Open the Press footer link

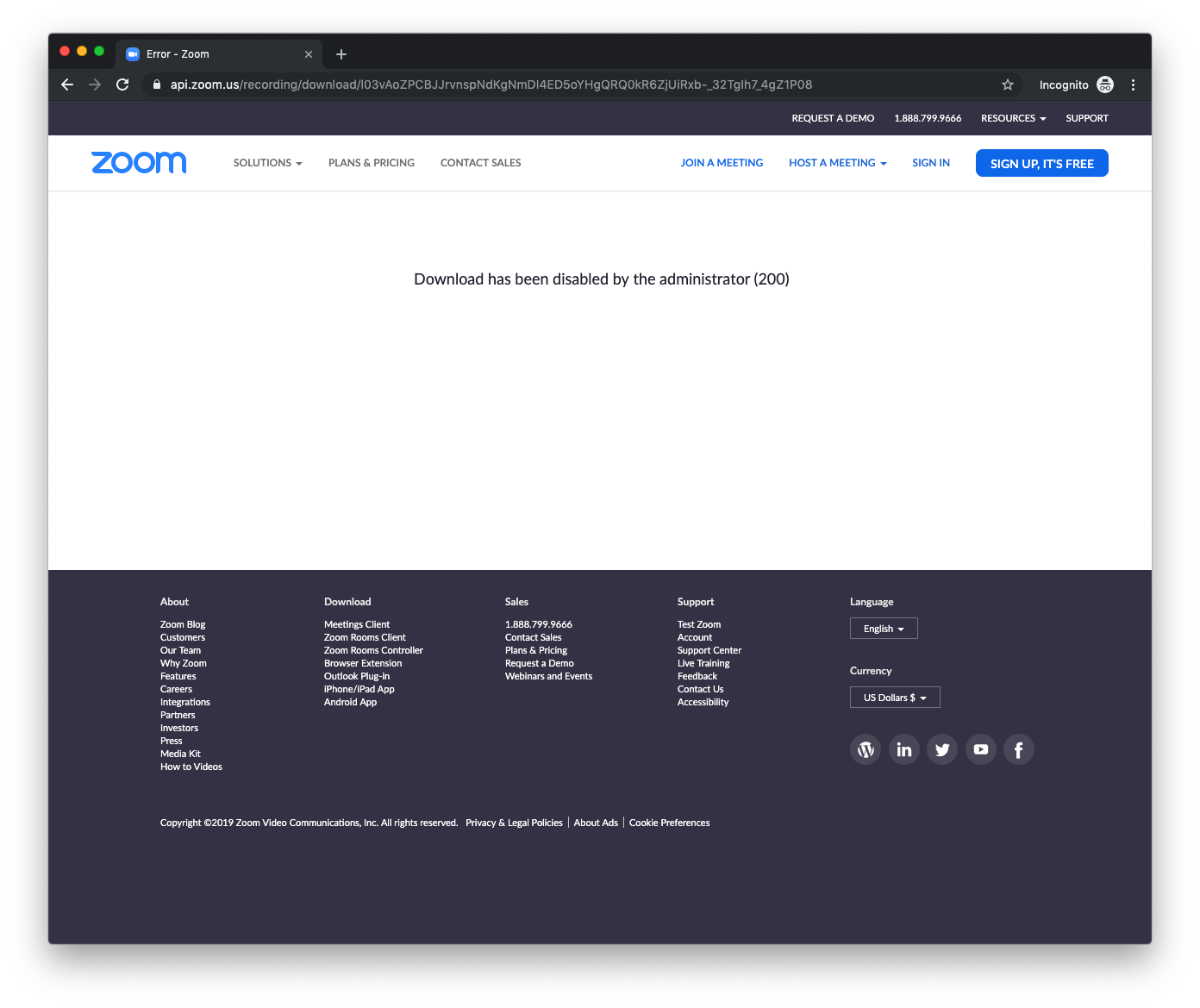(x=172, y=741)
